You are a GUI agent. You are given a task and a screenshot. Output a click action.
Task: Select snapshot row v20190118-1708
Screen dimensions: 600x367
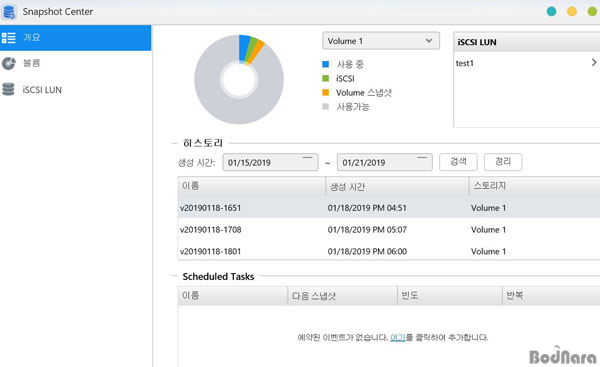pos(389,230)
